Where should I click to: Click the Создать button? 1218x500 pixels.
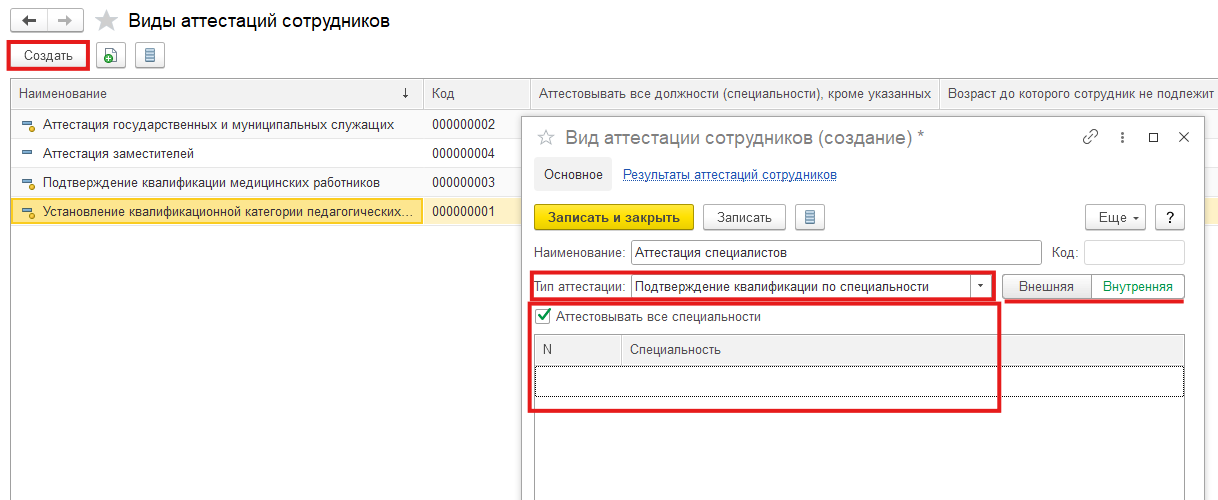48,55
